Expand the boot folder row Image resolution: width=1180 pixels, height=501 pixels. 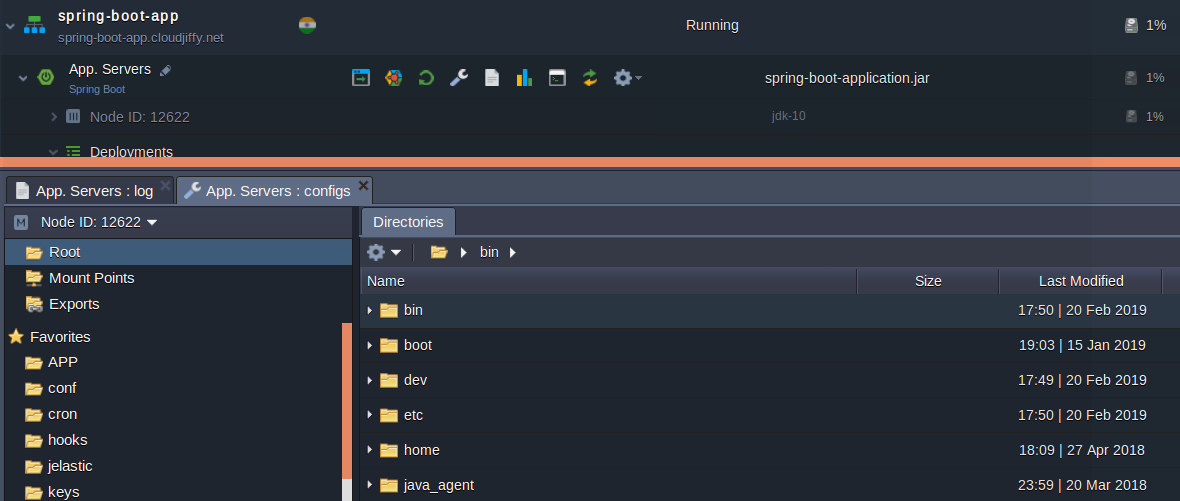370,345
